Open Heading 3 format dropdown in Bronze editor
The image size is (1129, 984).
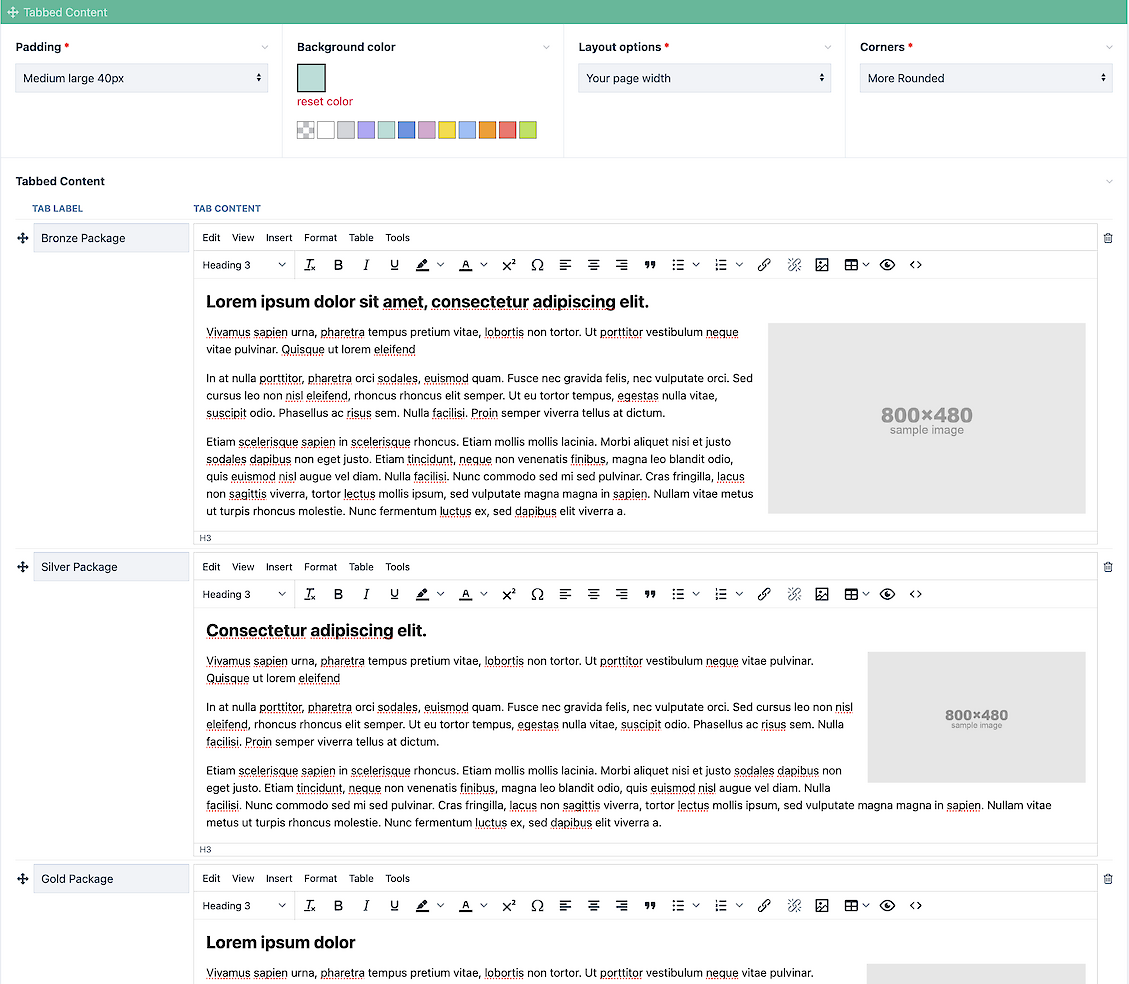point(244,265)
